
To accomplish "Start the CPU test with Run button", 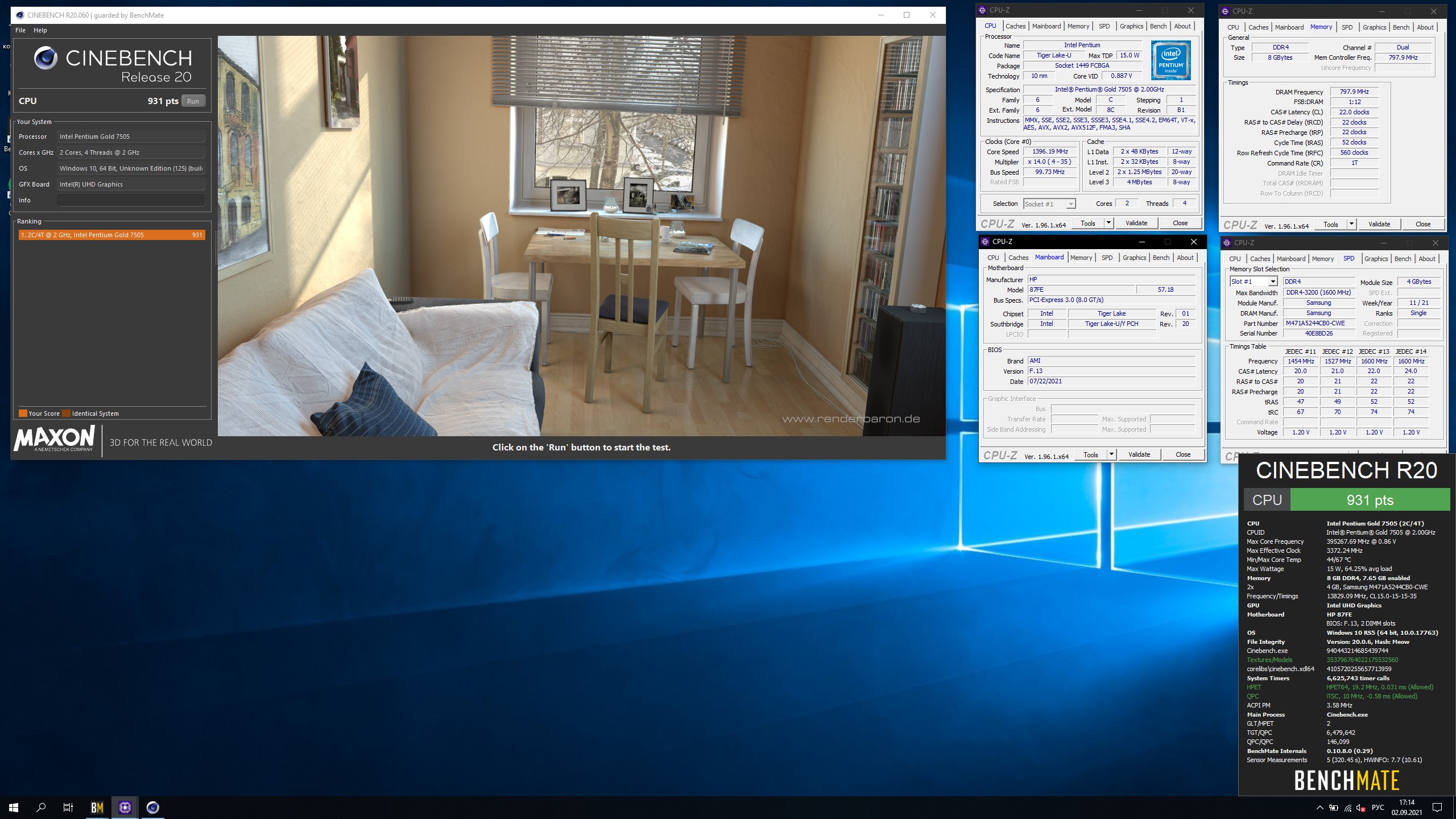I will pyautogui.click(x=193, y=101).
